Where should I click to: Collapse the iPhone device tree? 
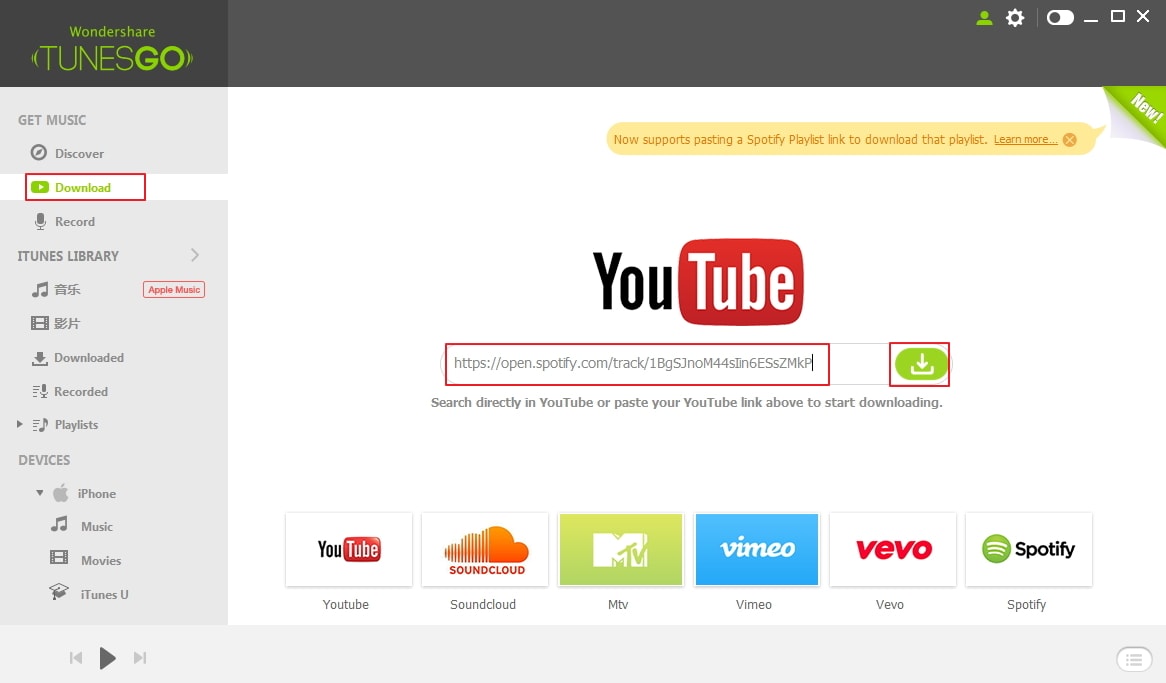[x=39, y=493]
